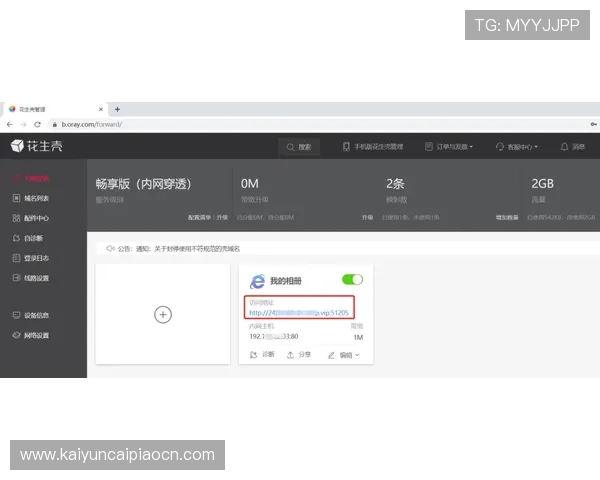Click the 花生壳 logo

pos(36,146)
